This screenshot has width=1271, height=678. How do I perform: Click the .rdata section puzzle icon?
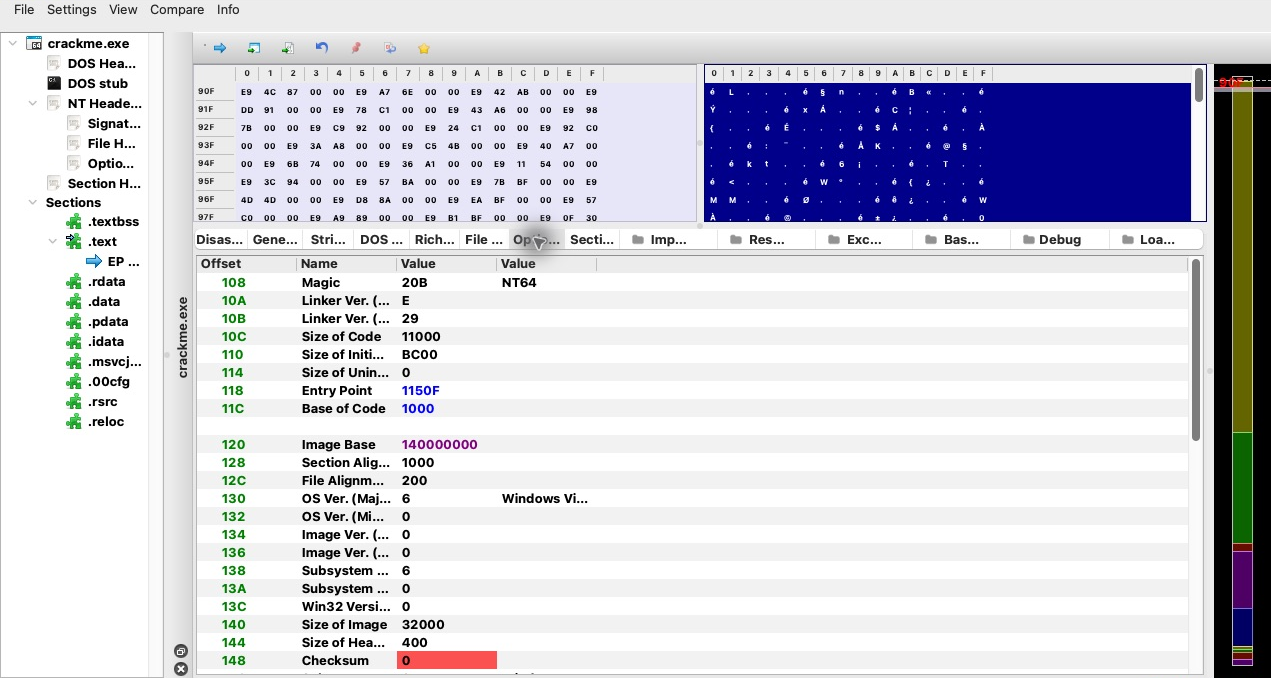coord(73,282)
